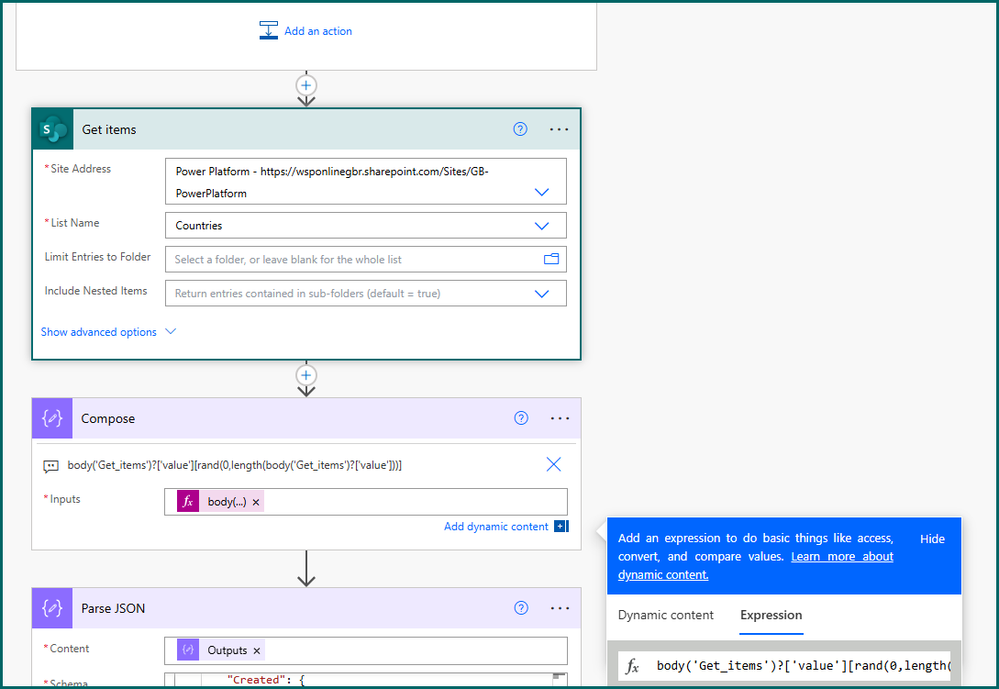
Task: Click Add dynamic content link
Action: point(496,526)
